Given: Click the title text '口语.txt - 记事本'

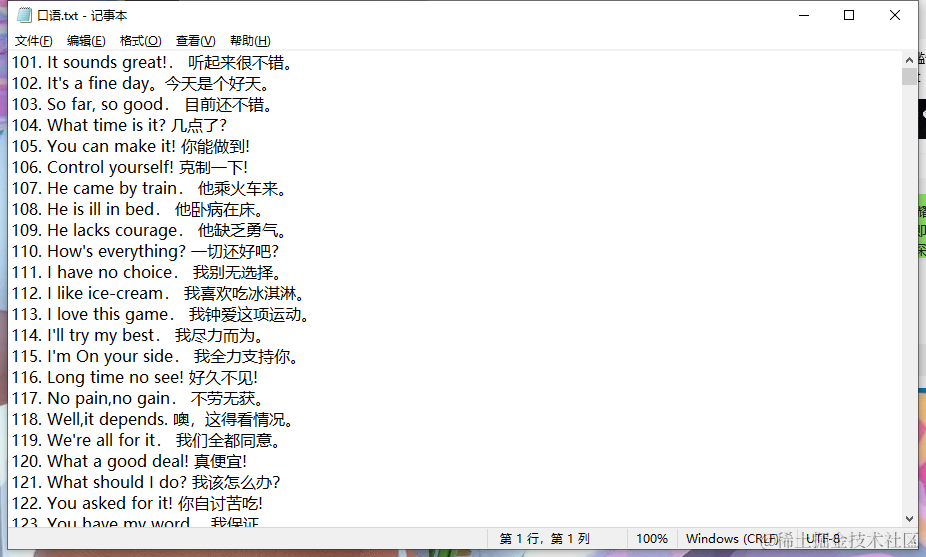Looking at the screenshot, I should point(82,15).
